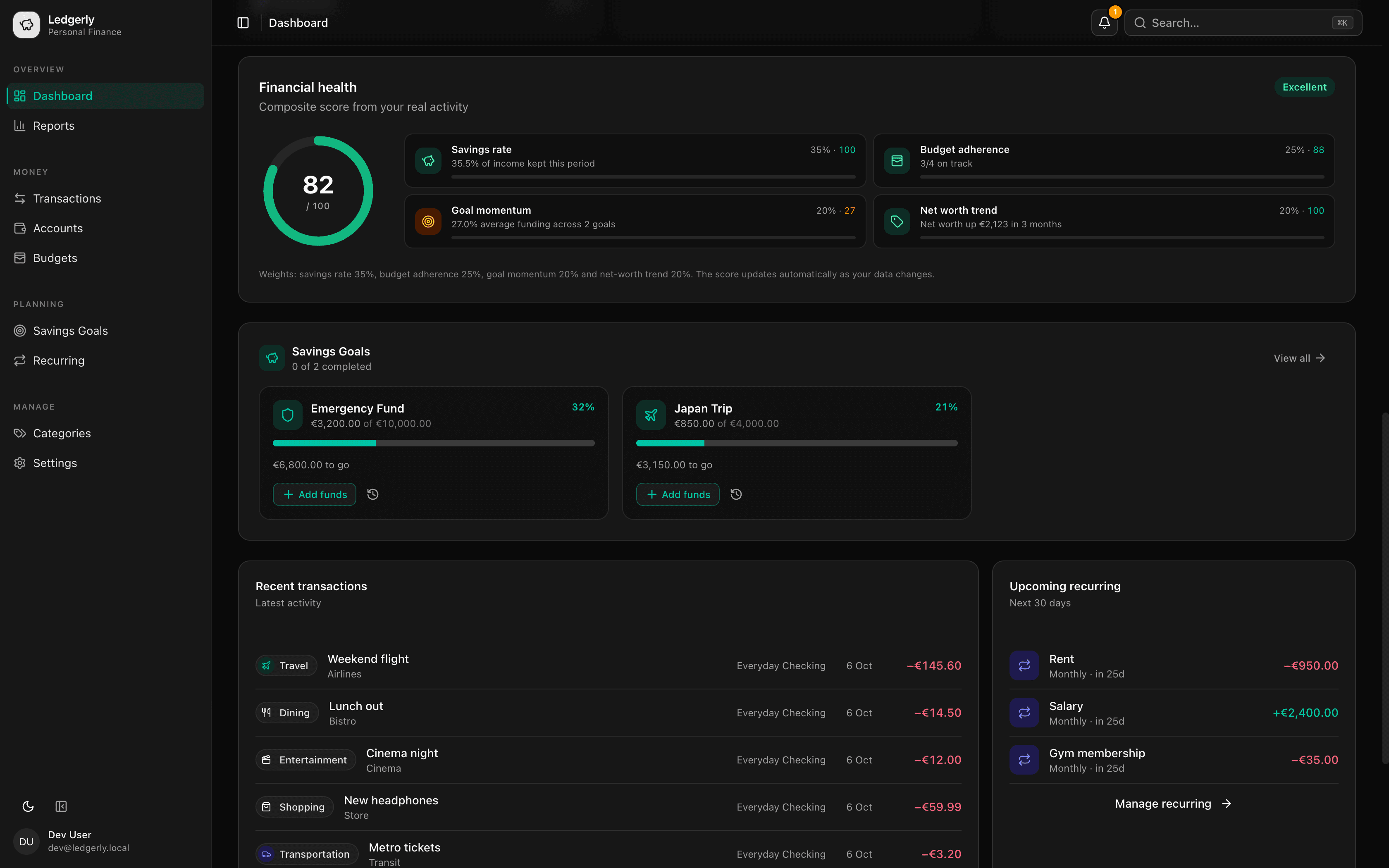Add funds to Emergency Fund

click(x=315, y=494)
